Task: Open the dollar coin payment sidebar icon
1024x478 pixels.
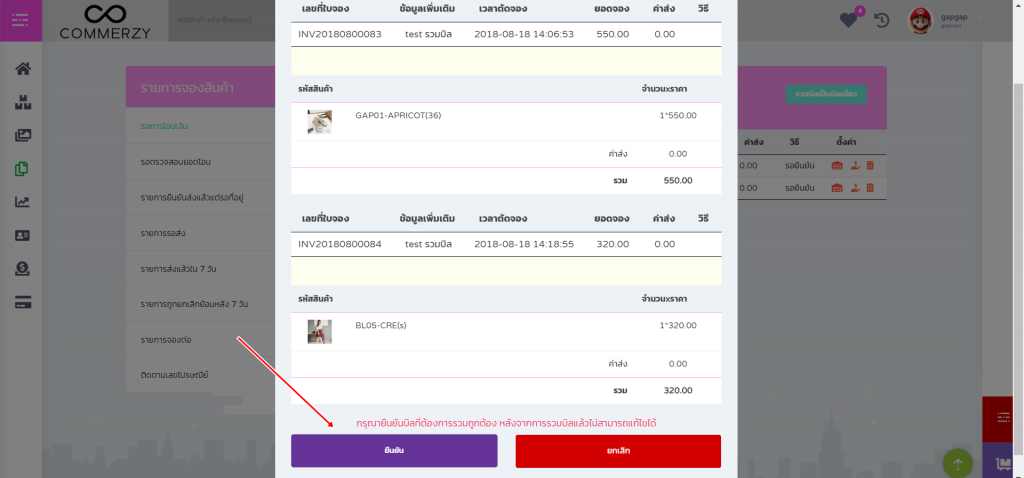Action: 23,268
